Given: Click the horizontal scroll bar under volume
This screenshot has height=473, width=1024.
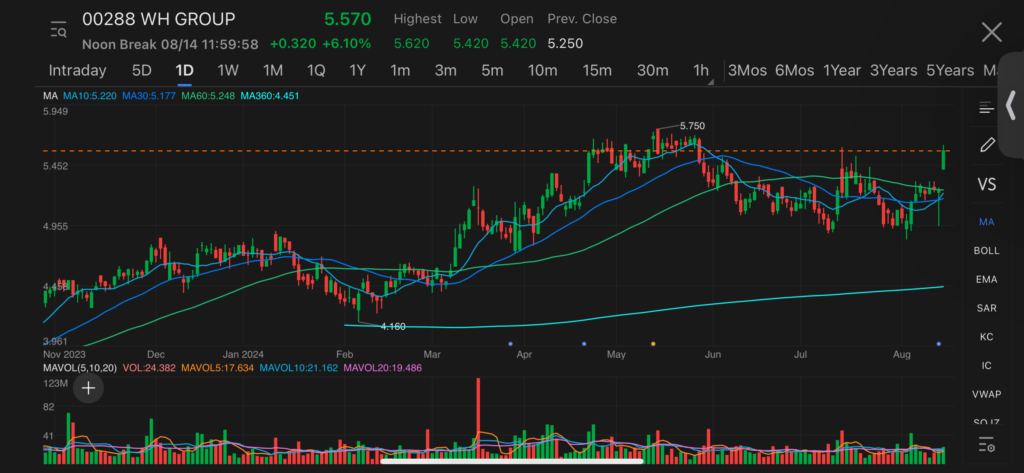Looking at the screenshot, I should tap(512, 461).
